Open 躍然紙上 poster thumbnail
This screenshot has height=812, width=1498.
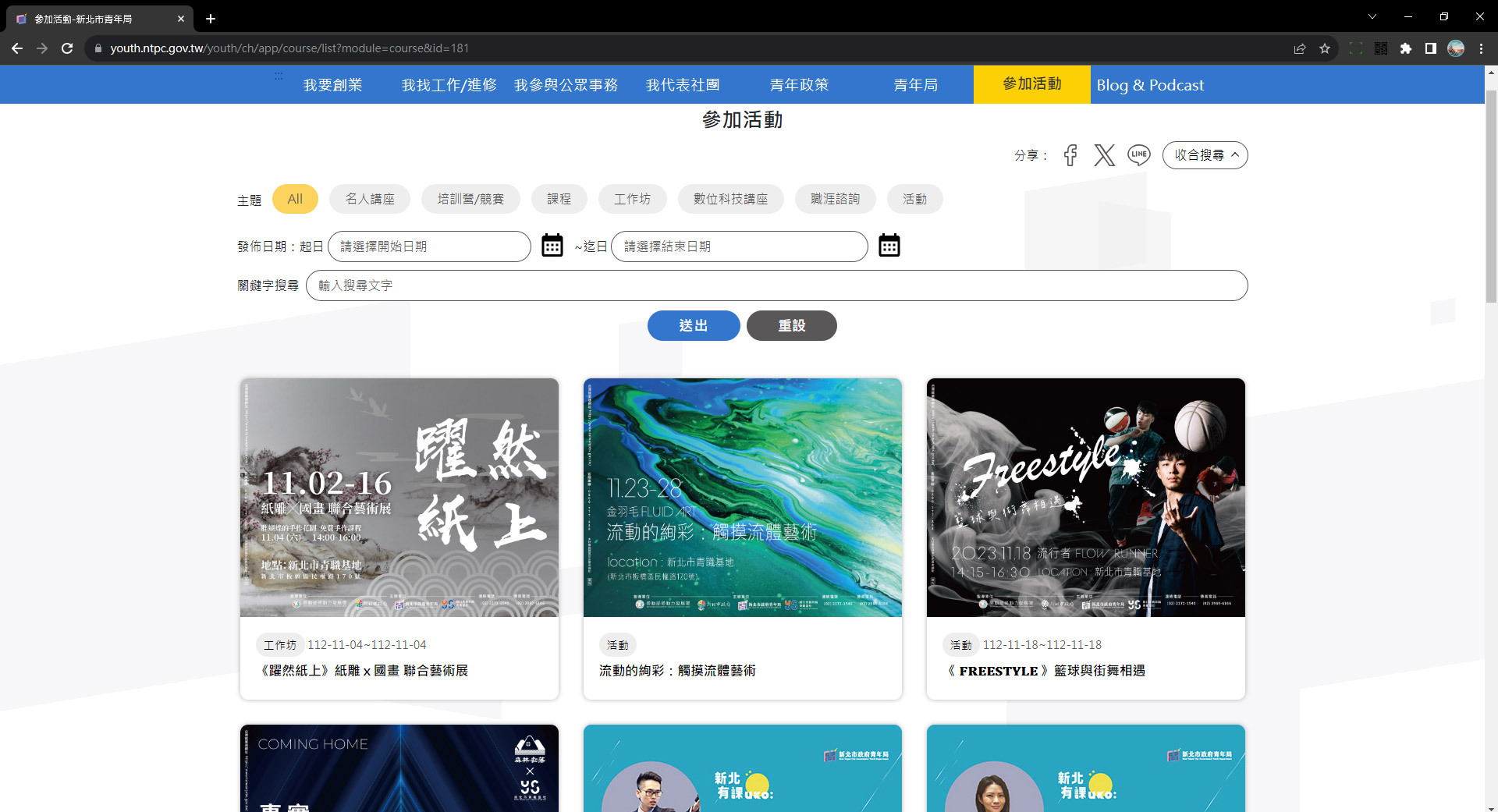click(399, 498)
